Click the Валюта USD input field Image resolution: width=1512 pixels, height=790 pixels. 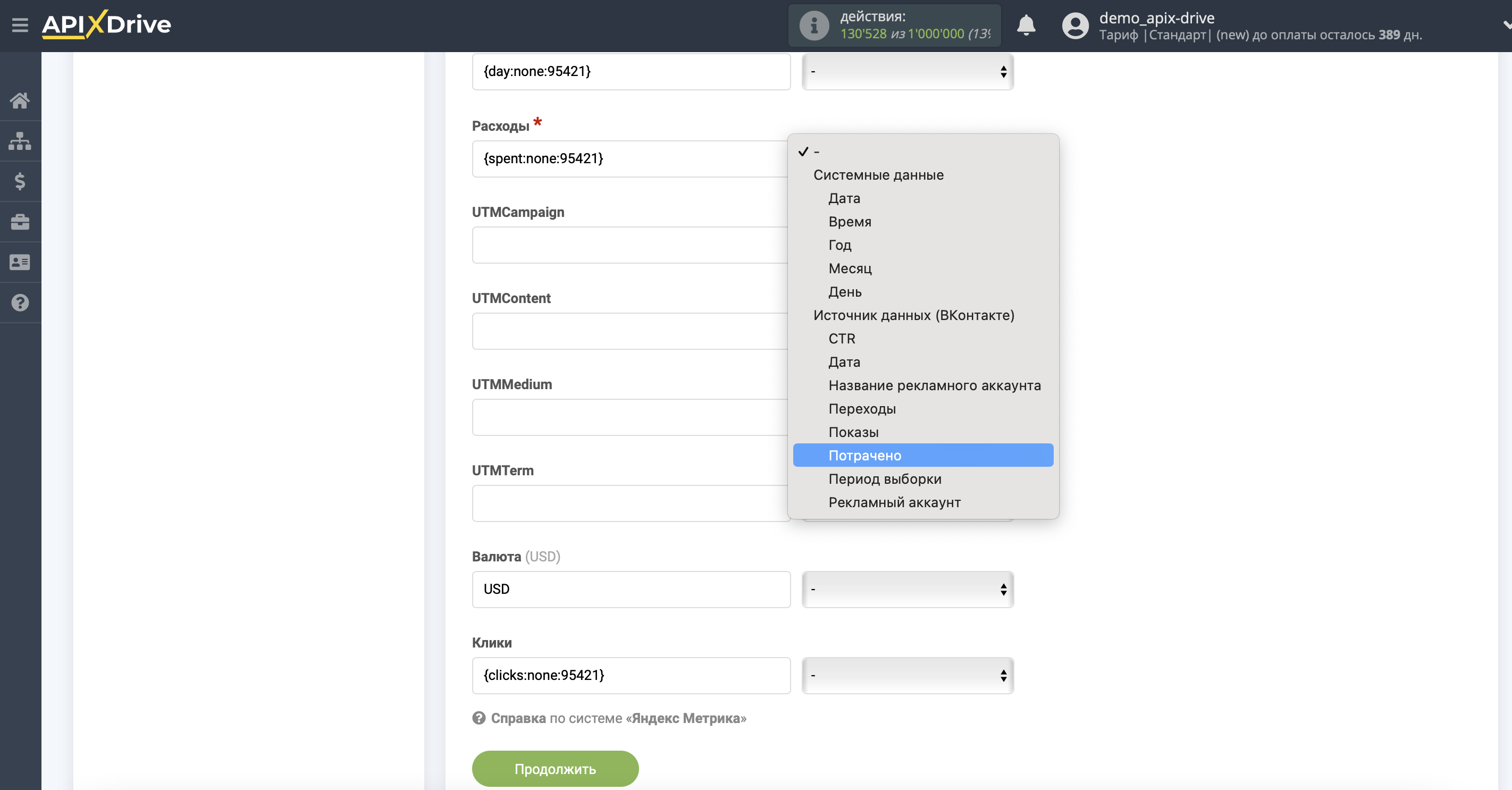[631, 589]
